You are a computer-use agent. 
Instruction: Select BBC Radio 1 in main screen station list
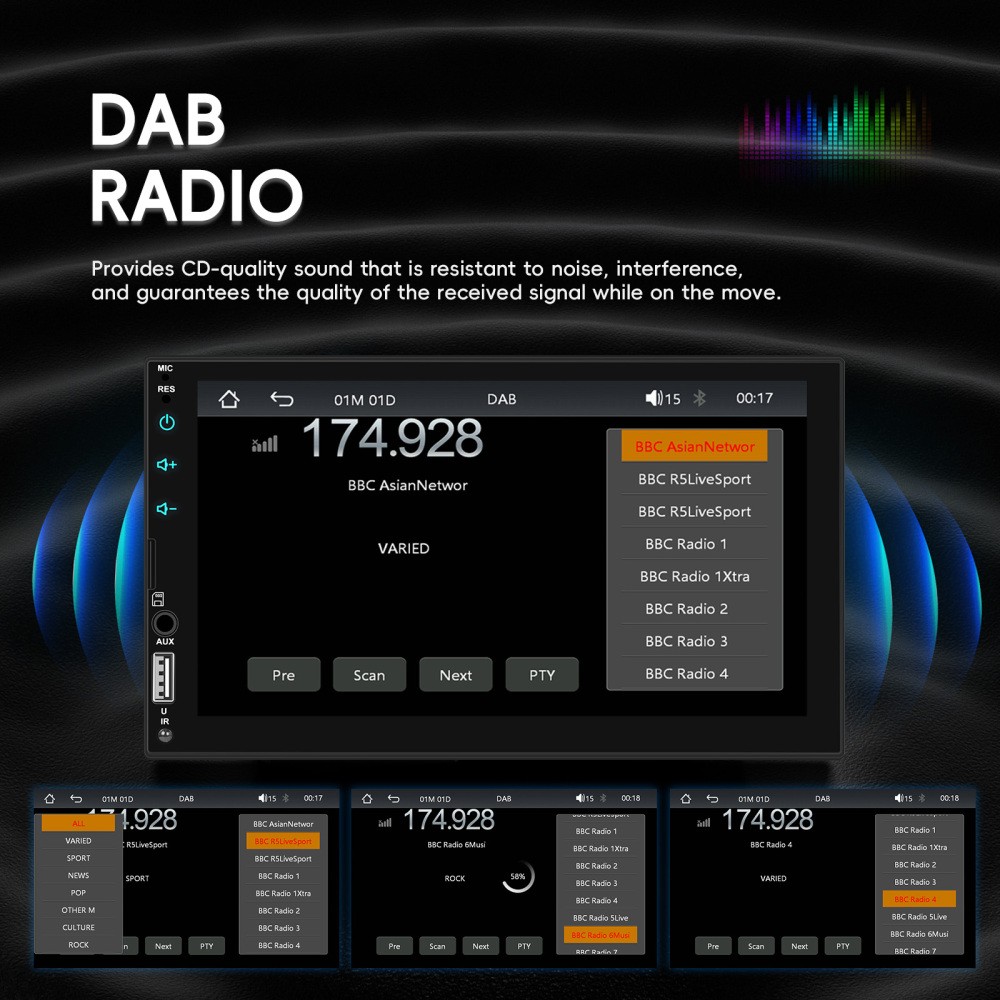[x=695, y=544]
